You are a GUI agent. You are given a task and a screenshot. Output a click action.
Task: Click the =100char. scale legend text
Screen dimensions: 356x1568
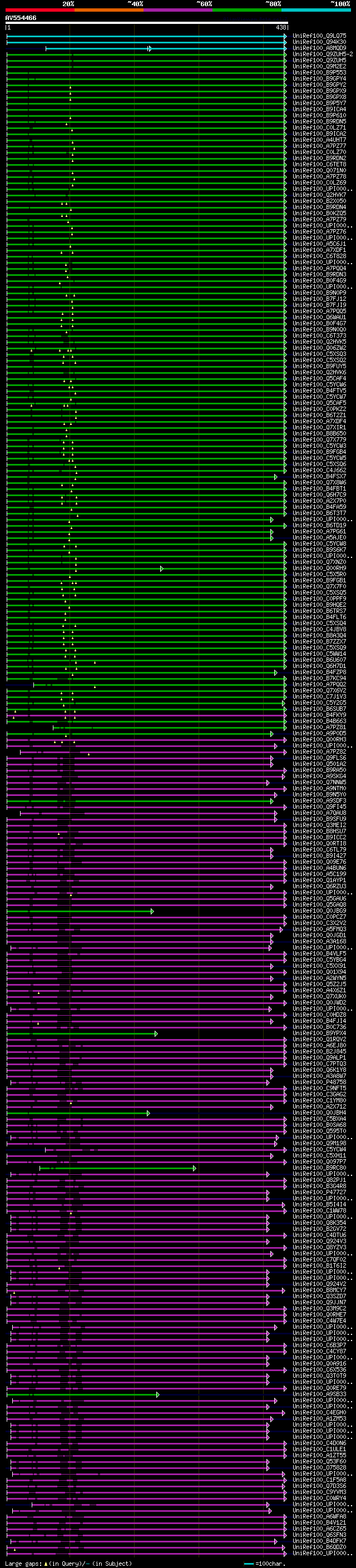click(270, 1564)
